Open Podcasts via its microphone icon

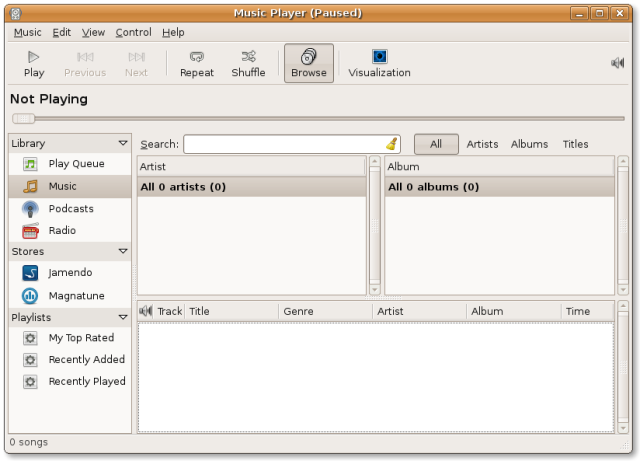click(x=30, y=209)
